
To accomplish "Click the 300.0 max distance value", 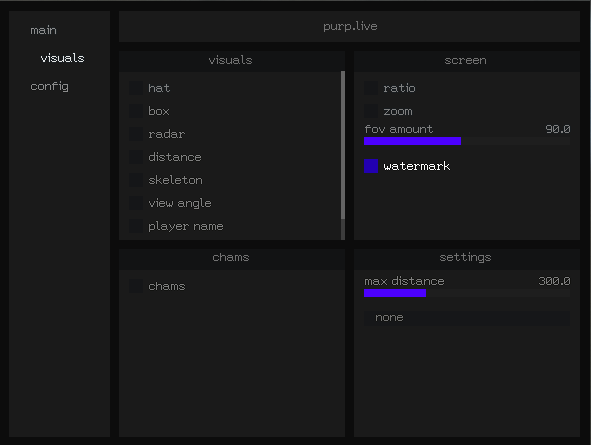I will click(554, 281).
